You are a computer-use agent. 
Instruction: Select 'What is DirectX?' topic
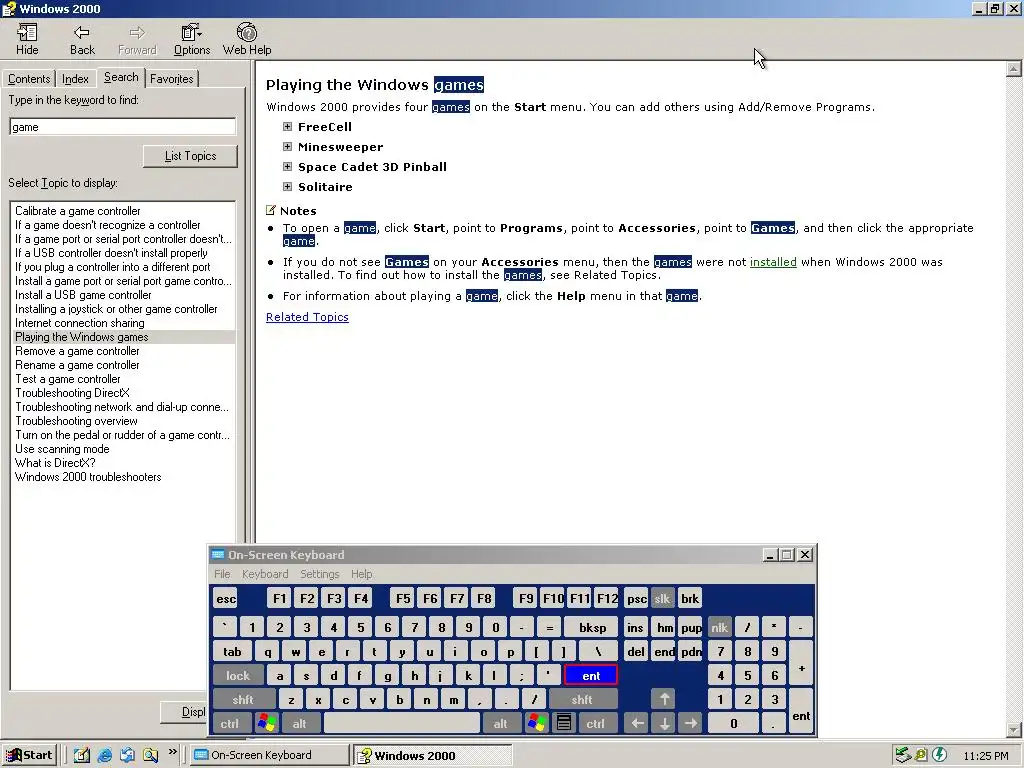[x=56, y=463]
